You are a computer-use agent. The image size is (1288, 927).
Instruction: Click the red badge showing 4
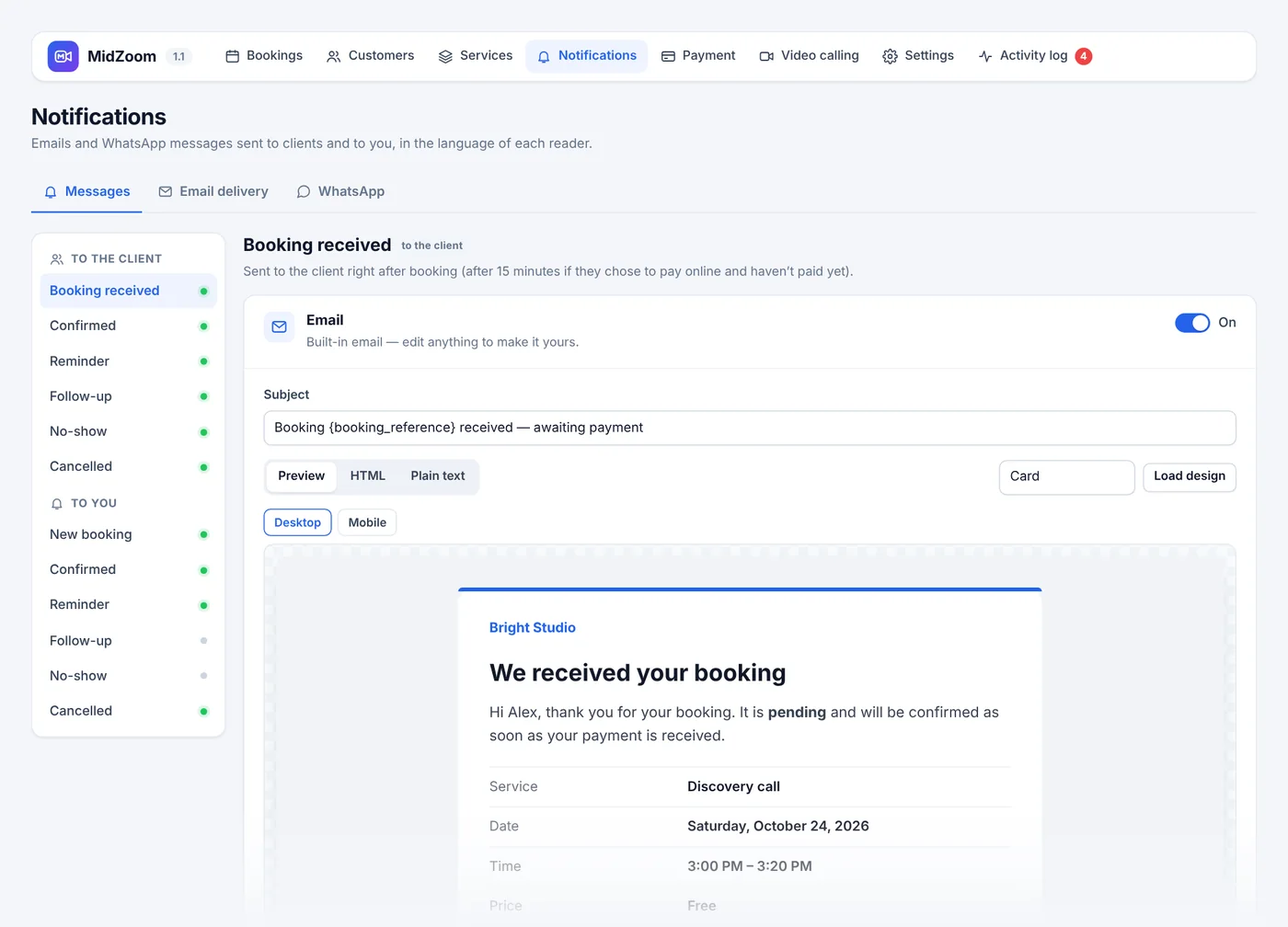[x=1084, y=56]
